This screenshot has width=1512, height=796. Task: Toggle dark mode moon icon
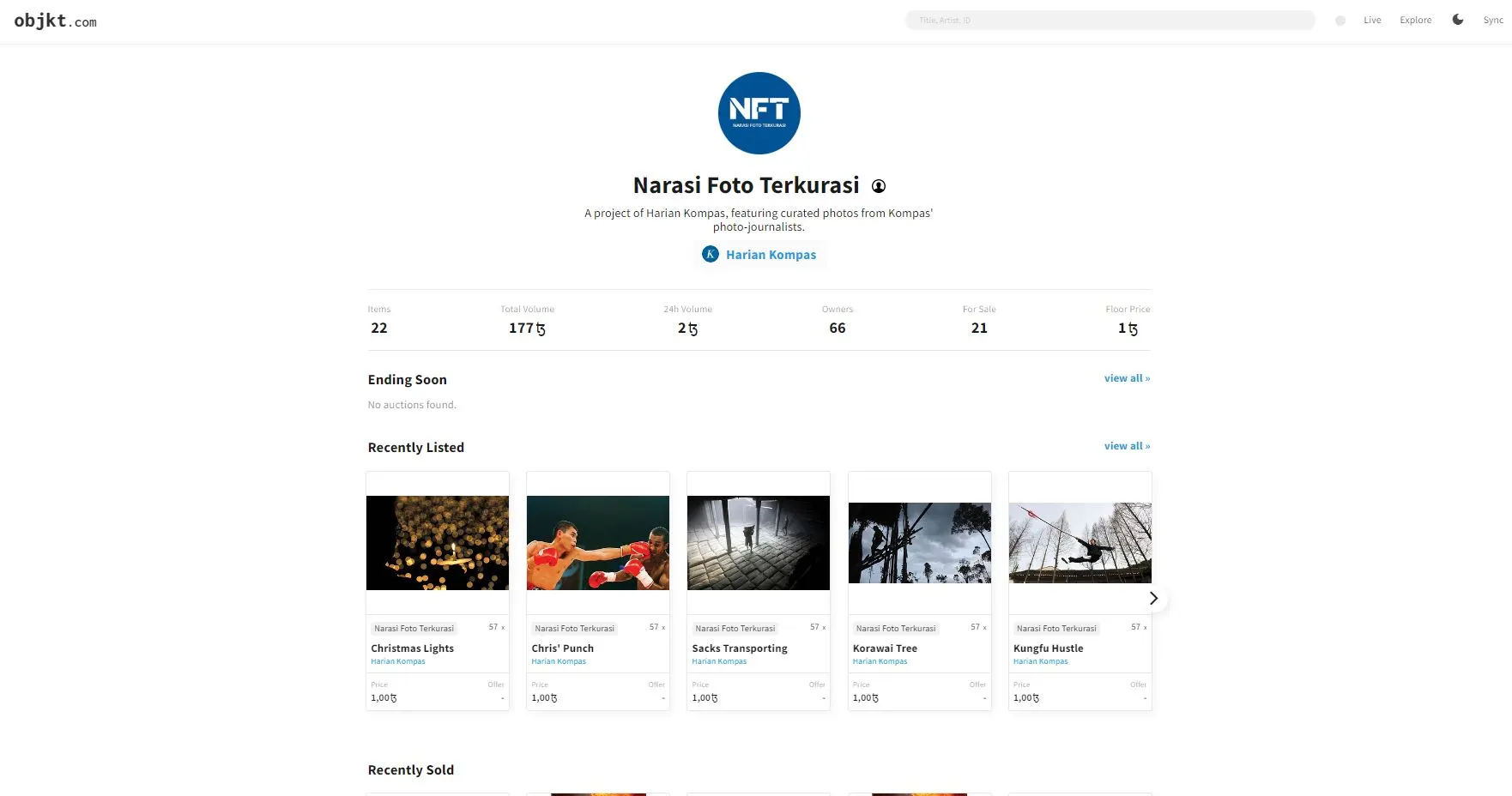pos(1457,20)
